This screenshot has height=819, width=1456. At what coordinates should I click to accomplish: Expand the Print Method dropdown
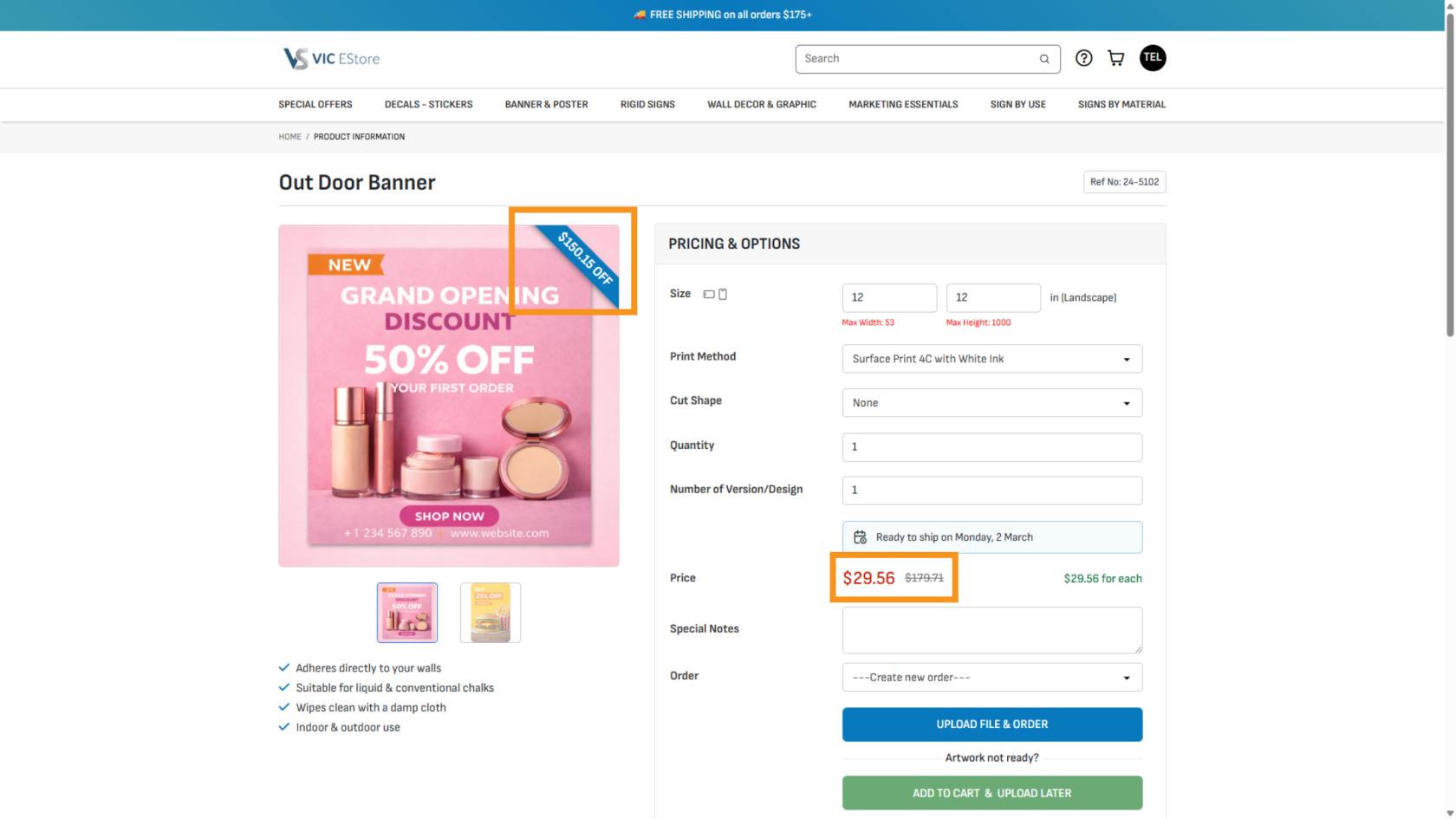991,359
